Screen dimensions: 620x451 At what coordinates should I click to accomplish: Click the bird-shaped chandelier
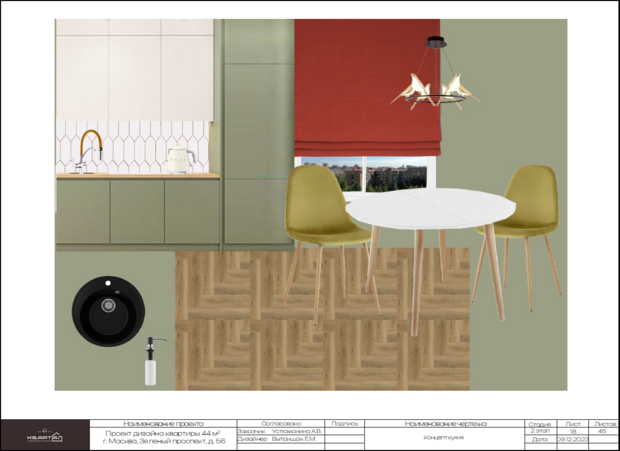[x=435, y=74]
